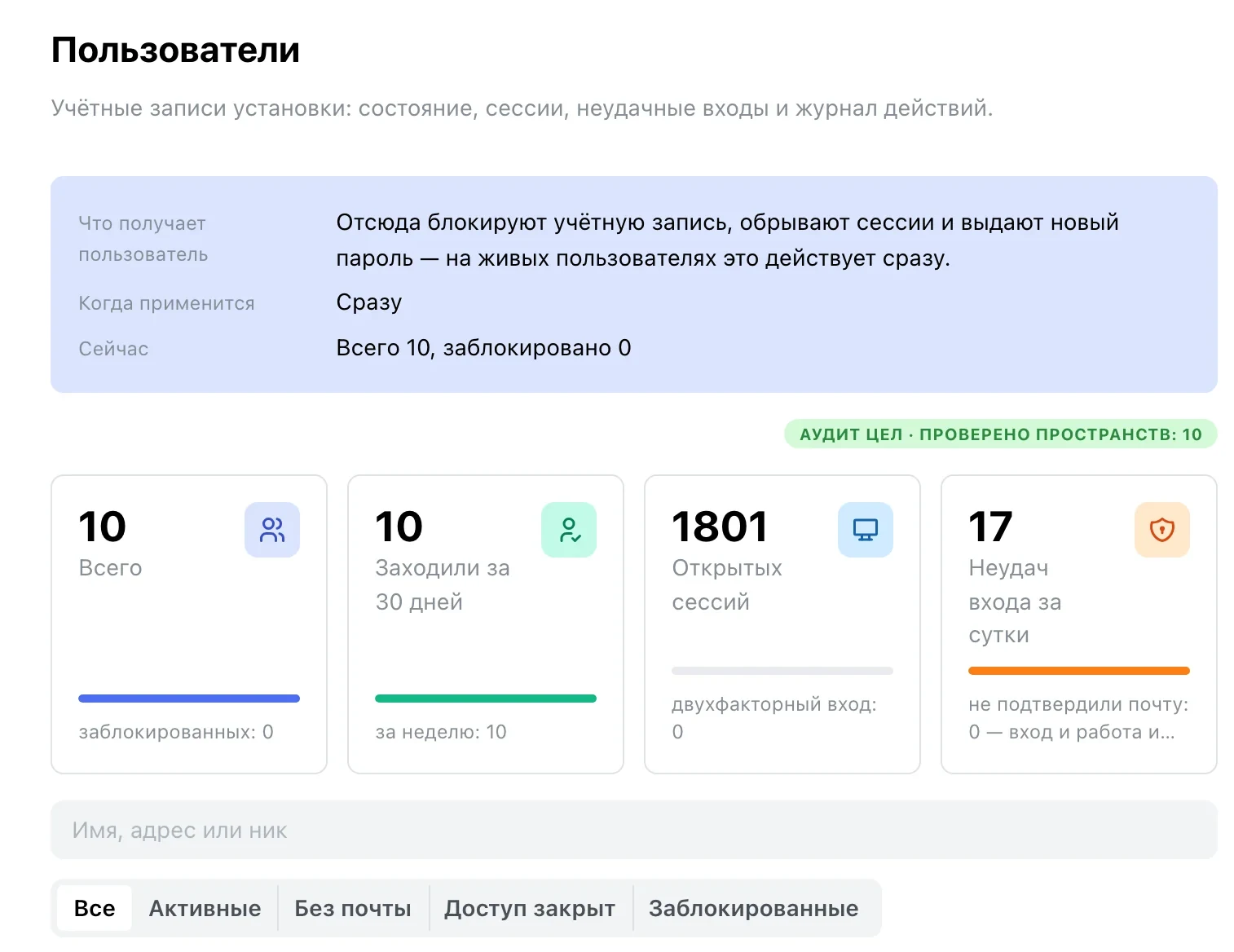1234x952 pixels.
Task: Switch to Заблокированные tab
Action: [754, 908]
